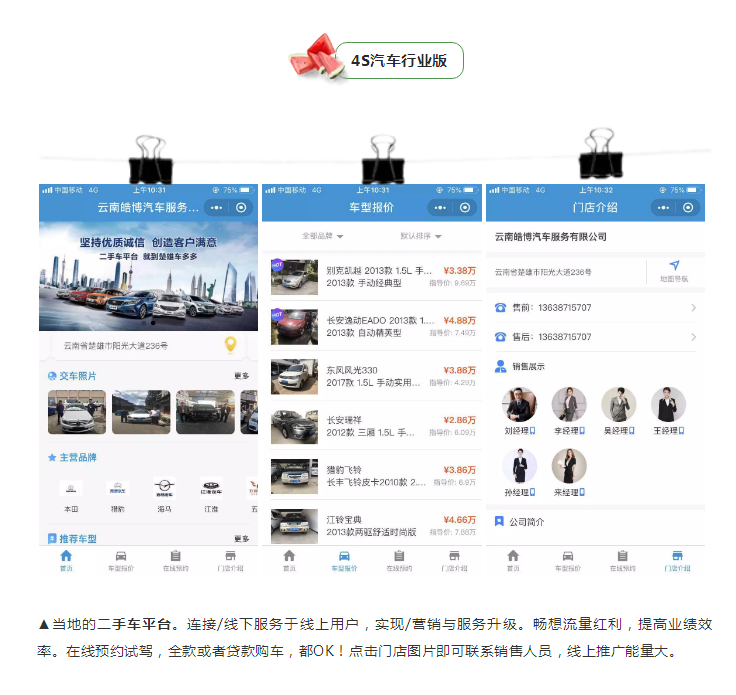Expand the 默认排序 sort dropdown

click(x=421, y=236)
